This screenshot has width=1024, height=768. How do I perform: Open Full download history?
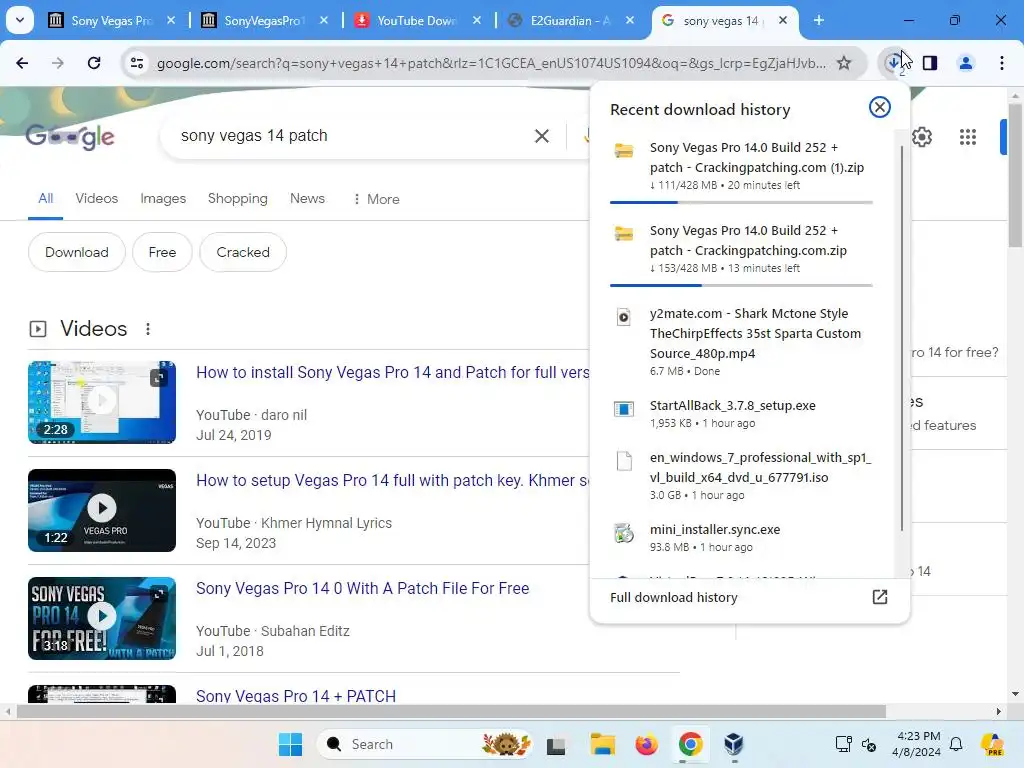(x=749, y=597)
